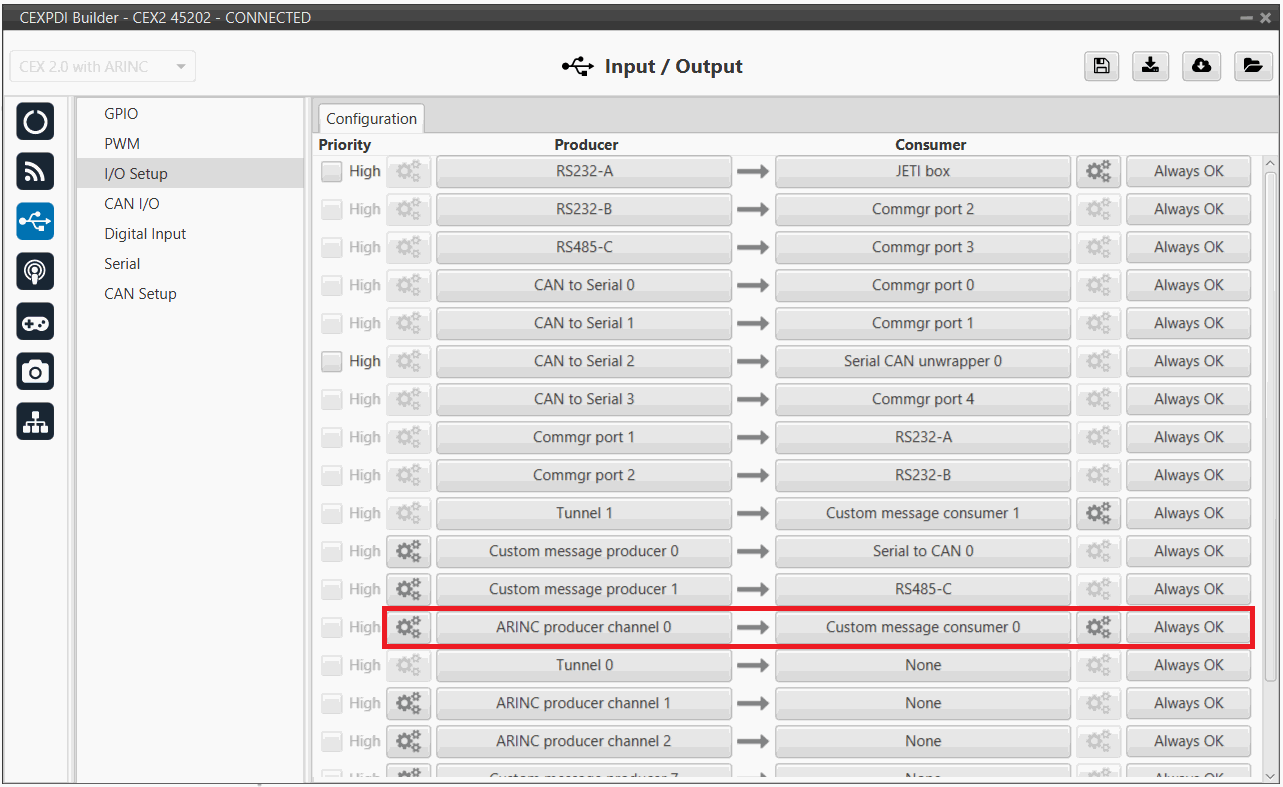Screen dimensions: 1283x787
Task: Select the gamepad icon in sidebar
Action: point(35,322)
